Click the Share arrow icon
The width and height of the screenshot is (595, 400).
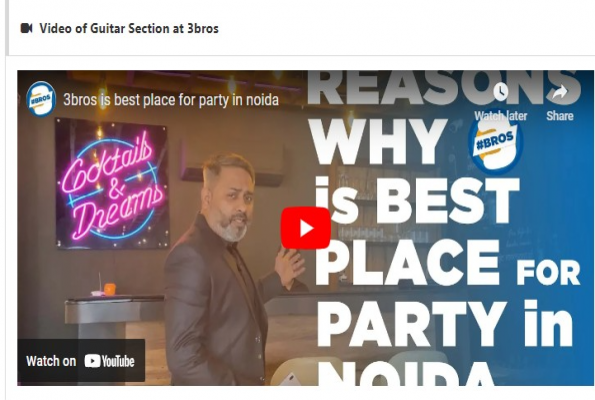click(x=560, y=92)
